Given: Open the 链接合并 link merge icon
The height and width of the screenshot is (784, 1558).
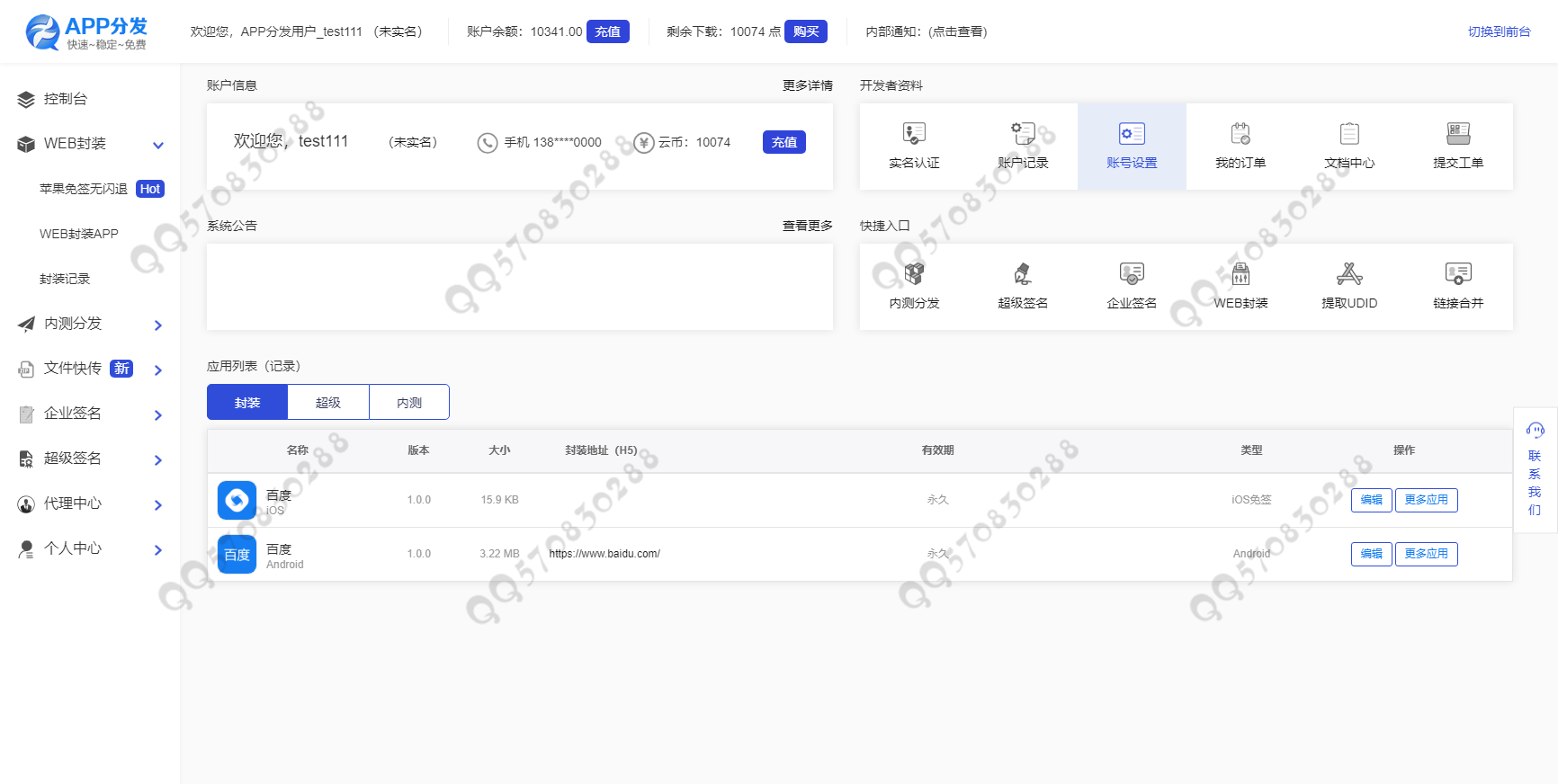Looking at the screenshot, I should (1458, 274).
